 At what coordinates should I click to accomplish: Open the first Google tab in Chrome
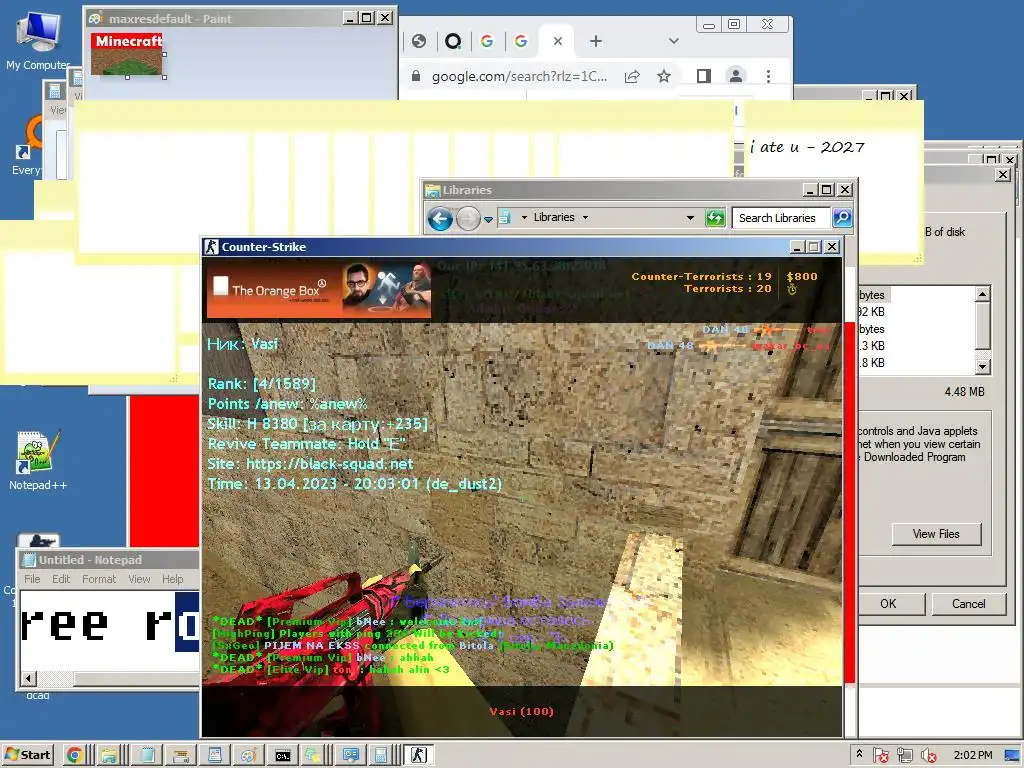487,41
